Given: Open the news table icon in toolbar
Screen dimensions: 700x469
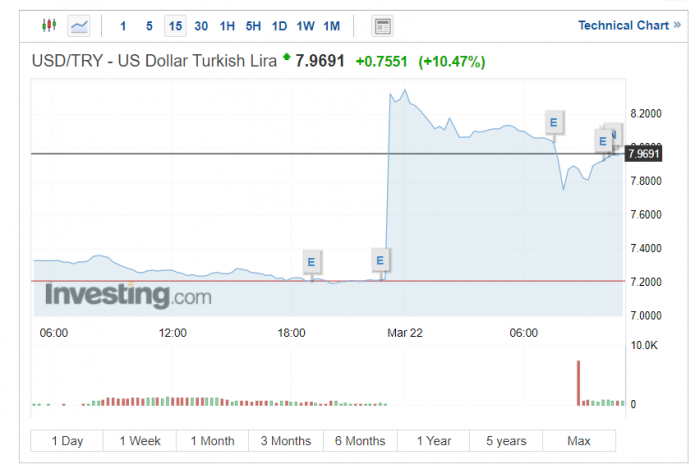Looking at the screenshot, I should tap(383, 26).
